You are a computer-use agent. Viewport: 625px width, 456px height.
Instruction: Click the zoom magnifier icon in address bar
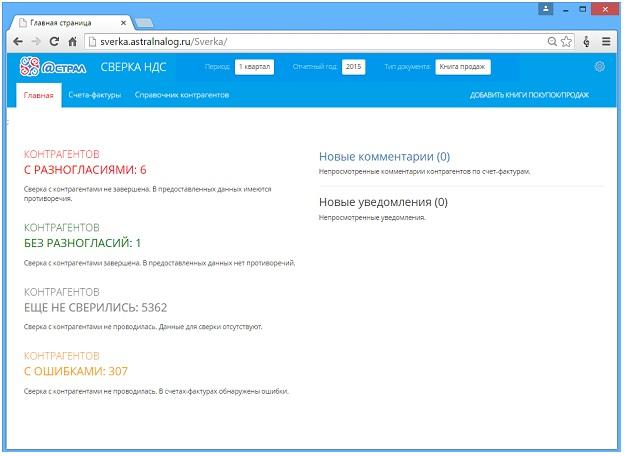pyautogui.click(x=552, y=41)
